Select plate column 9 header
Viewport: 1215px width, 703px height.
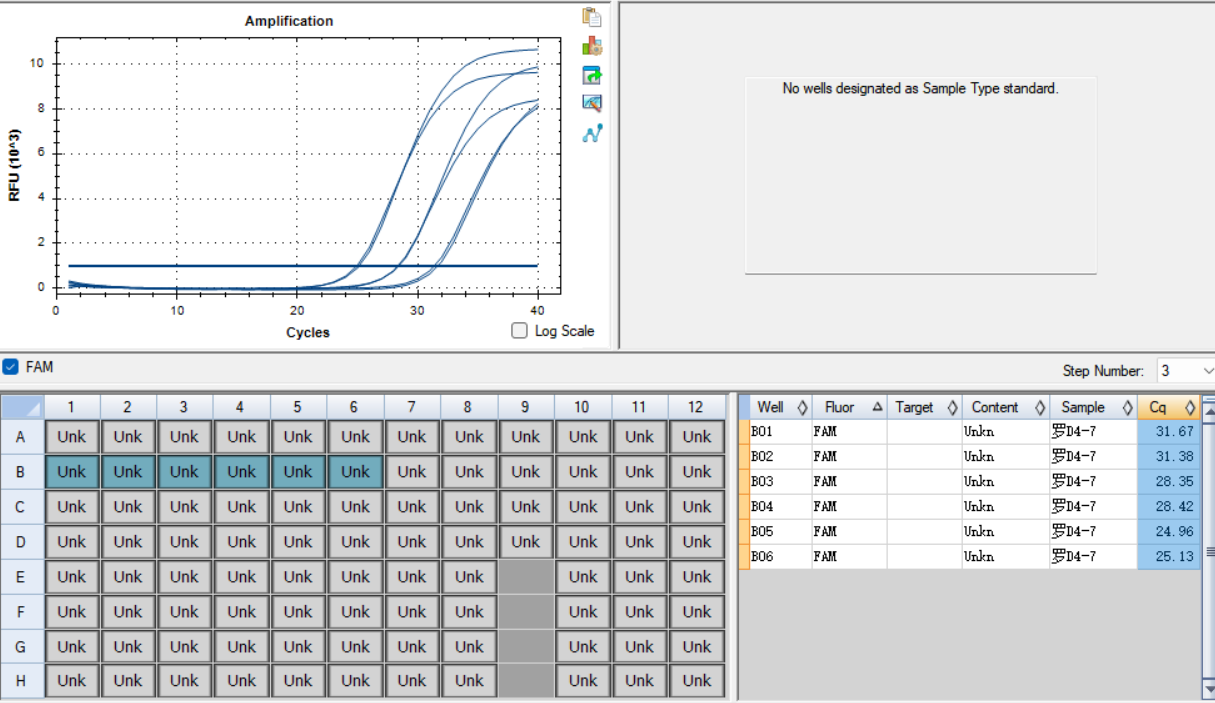[525, 407]
